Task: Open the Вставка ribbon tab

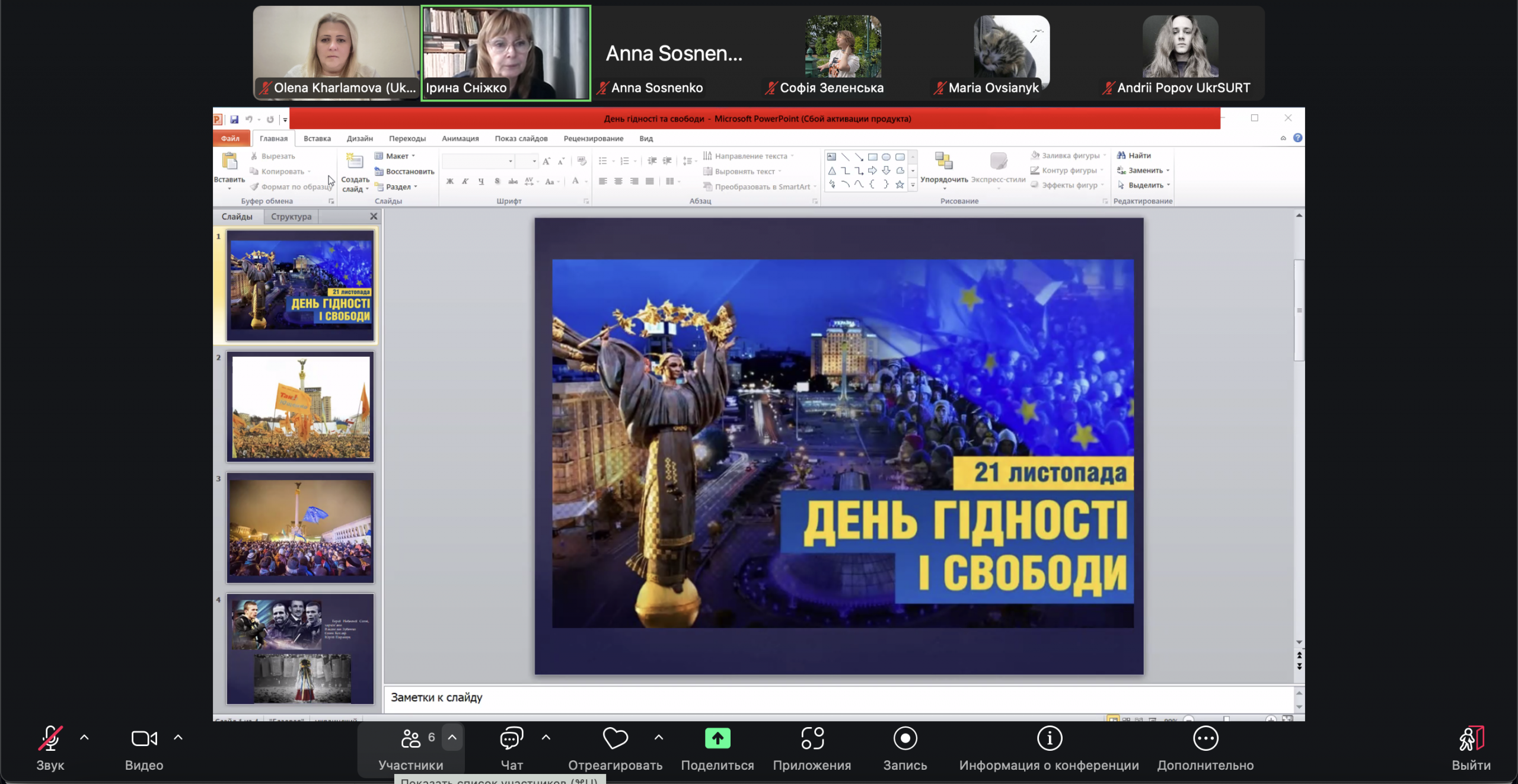Action: [317, 139]
